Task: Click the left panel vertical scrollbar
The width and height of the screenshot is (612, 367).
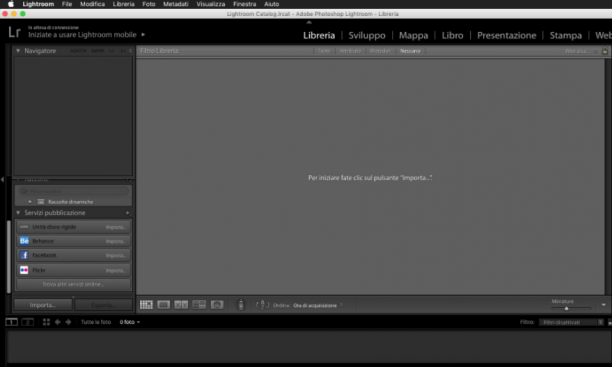Action: (x=9, y=257)
